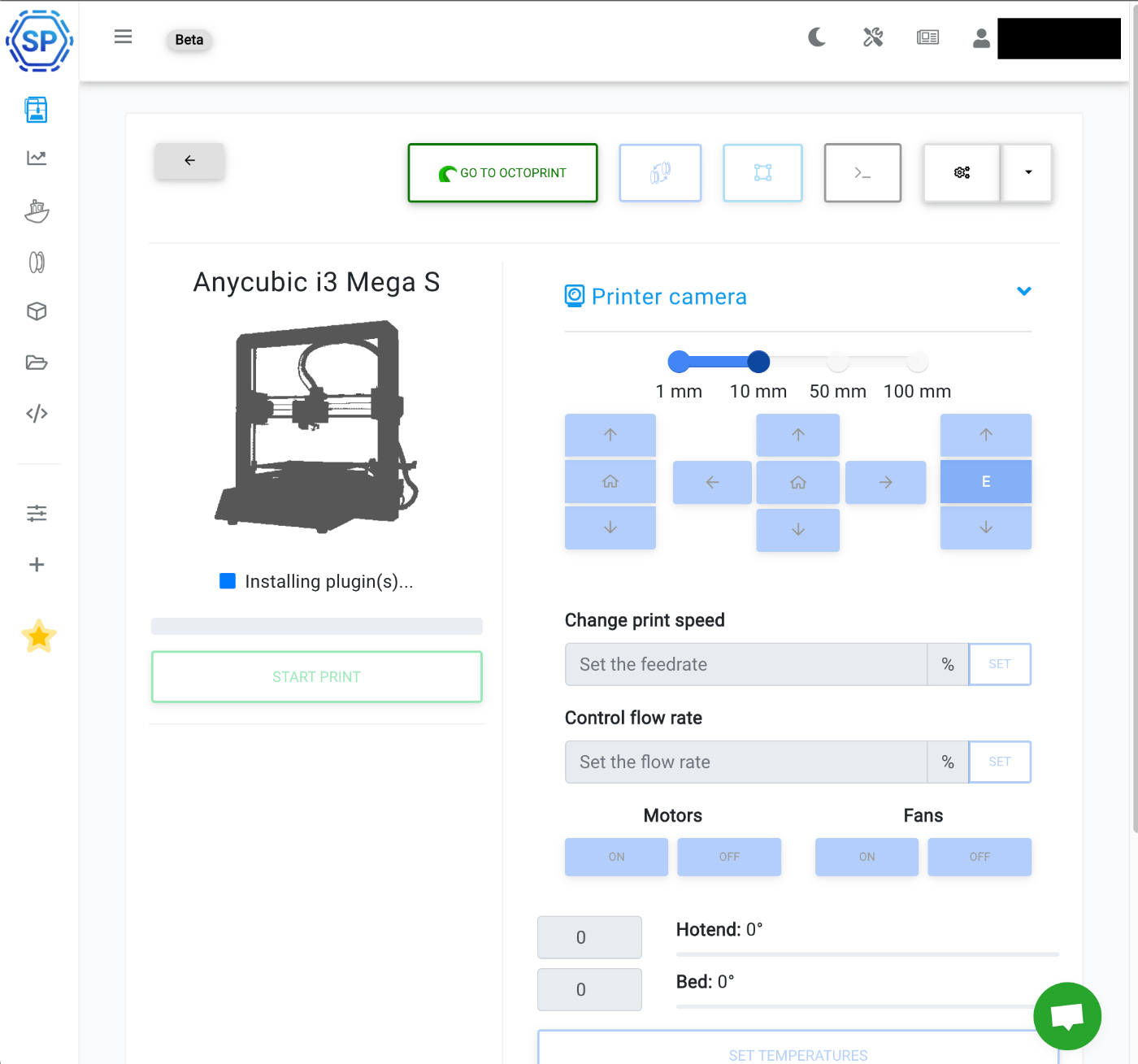Turn Motors OFF
This screenshot has width=1138, height=1064.
[729, 857]
